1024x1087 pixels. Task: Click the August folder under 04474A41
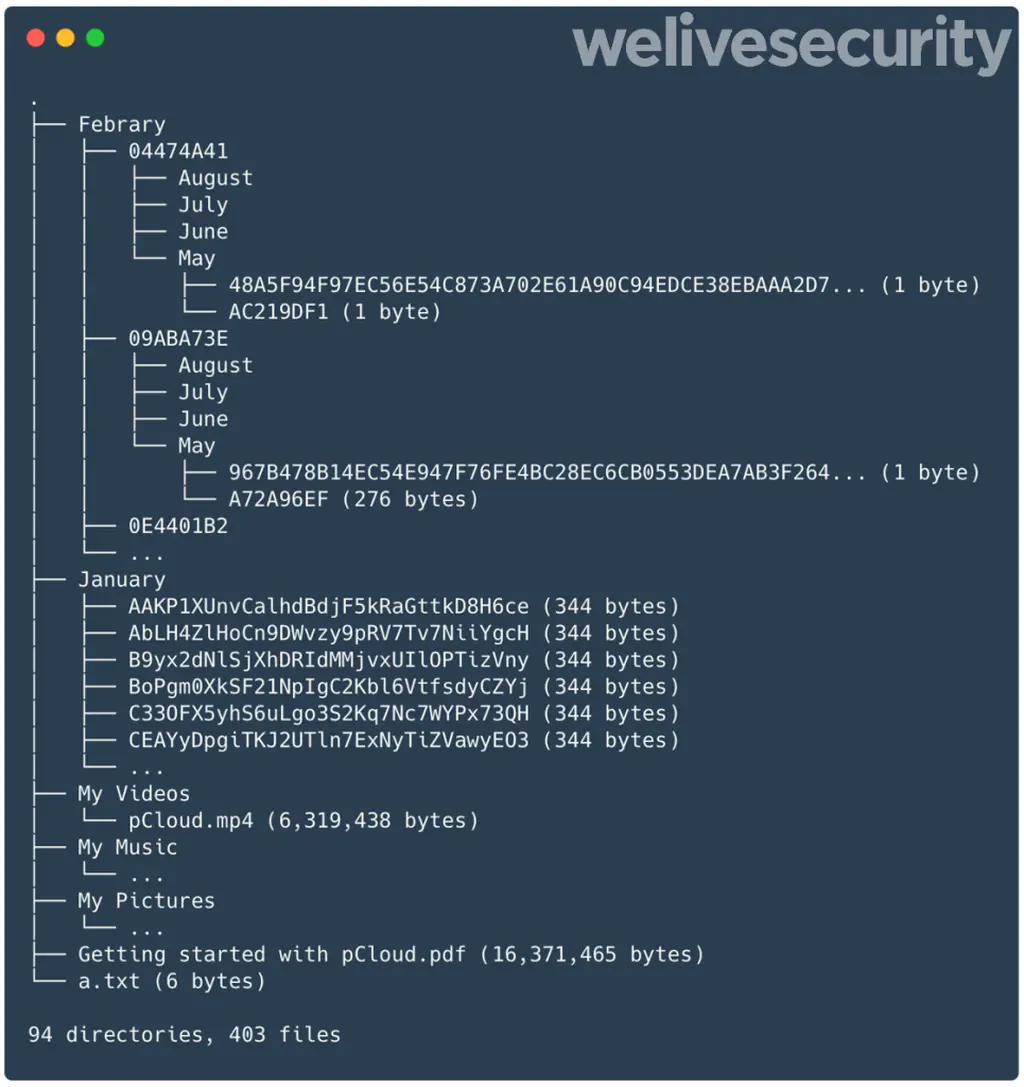coord(216,178)
